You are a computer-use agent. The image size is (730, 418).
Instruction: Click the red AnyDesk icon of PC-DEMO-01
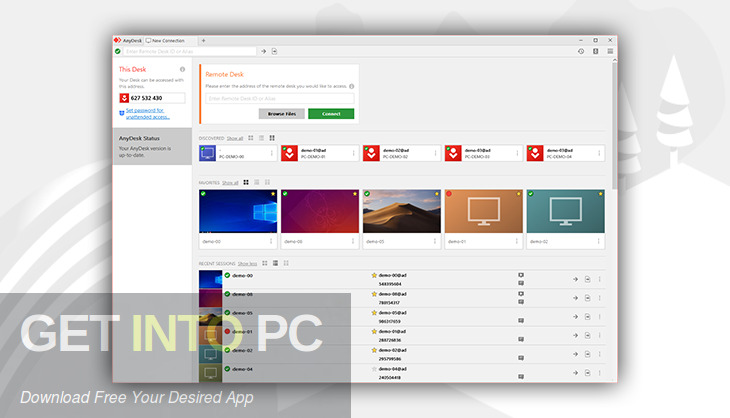click(x=289, y=153)
